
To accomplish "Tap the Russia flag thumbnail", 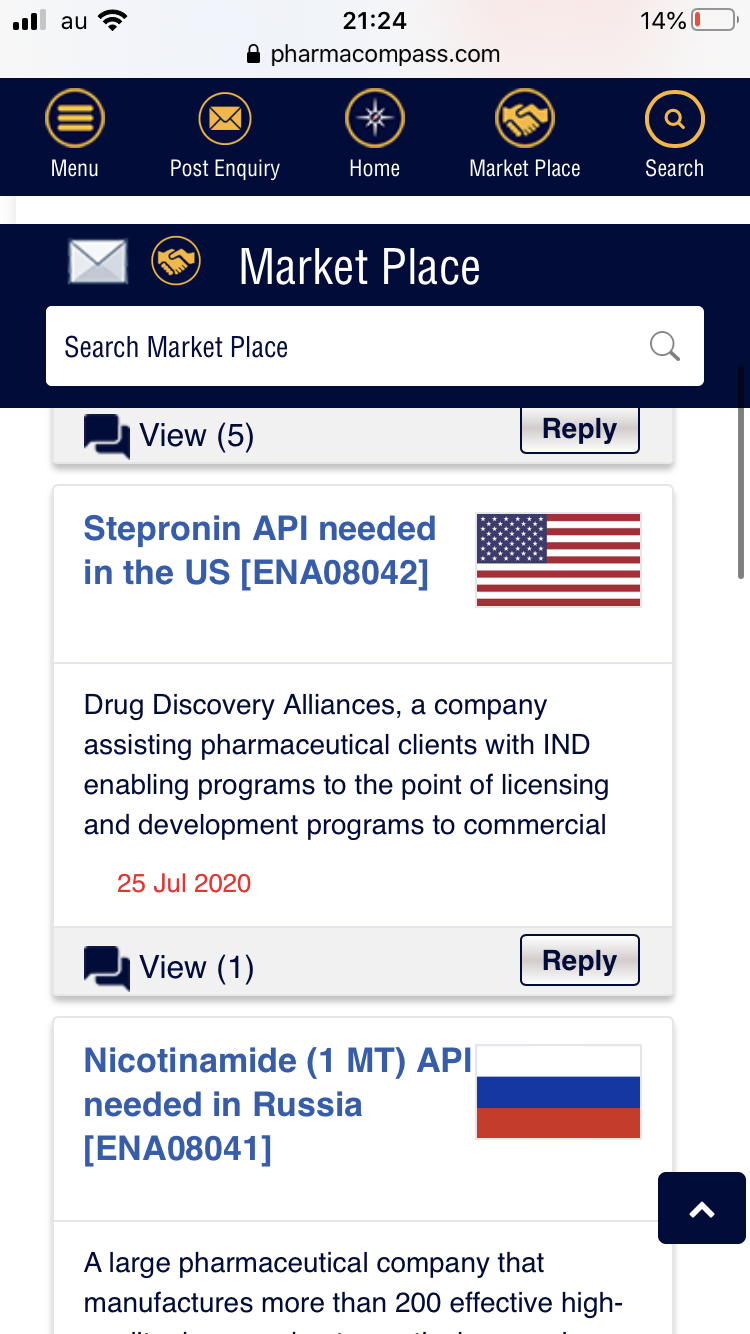I will click(x=558, y=1092).
